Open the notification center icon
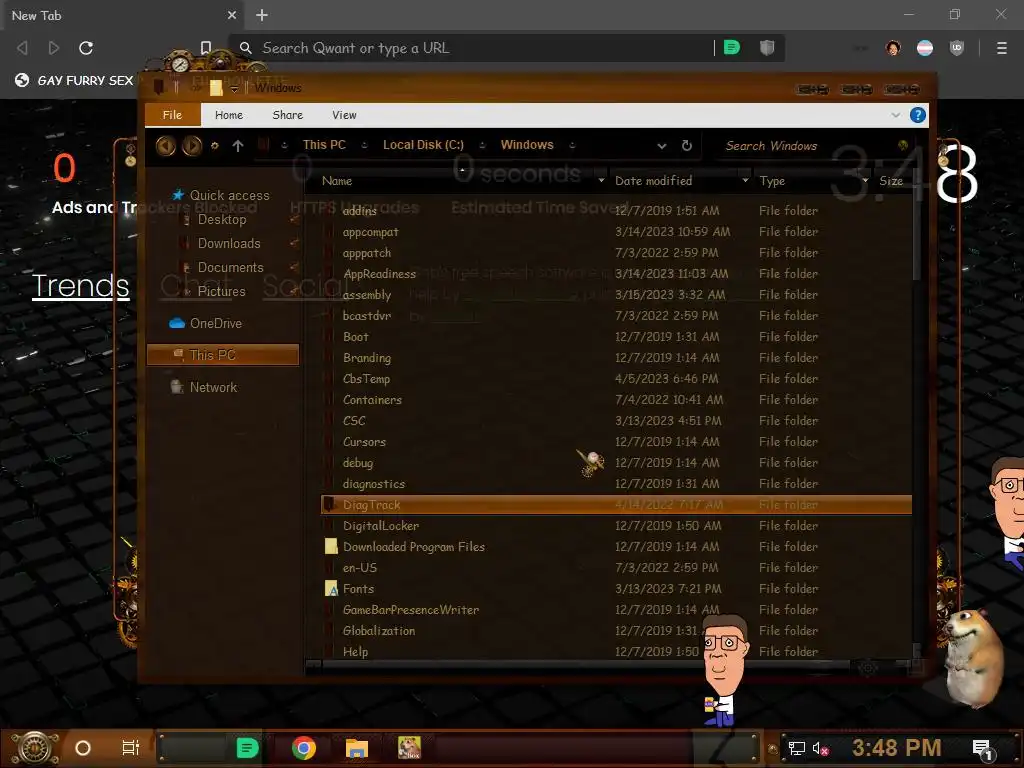 (983, 749)
